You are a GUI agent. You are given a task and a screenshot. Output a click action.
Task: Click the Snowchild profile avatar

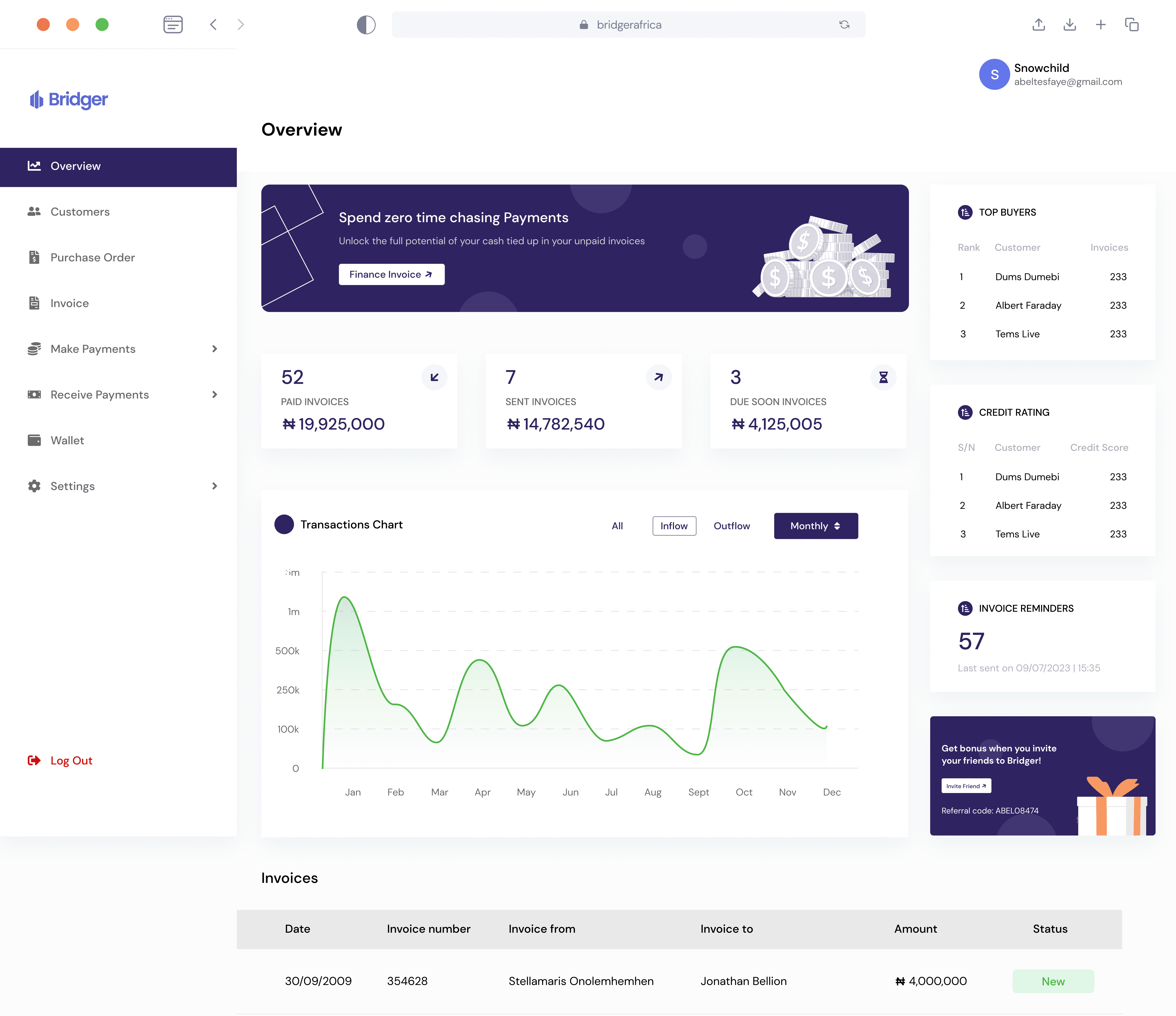pos(994,74)
